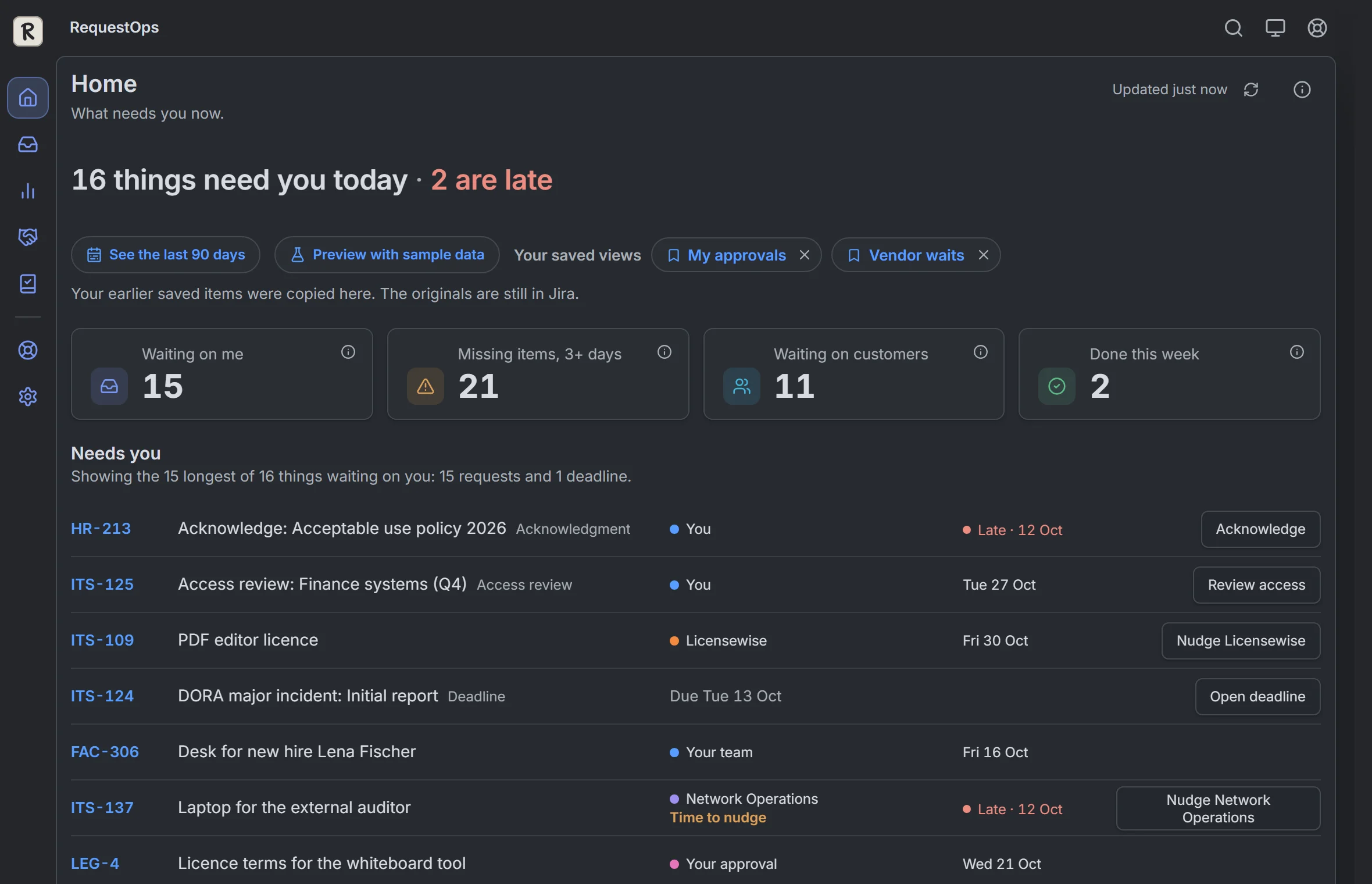
Task: Open the inbox tray sidebar icon
Action: pyautogui.click(x=28, y=144)
